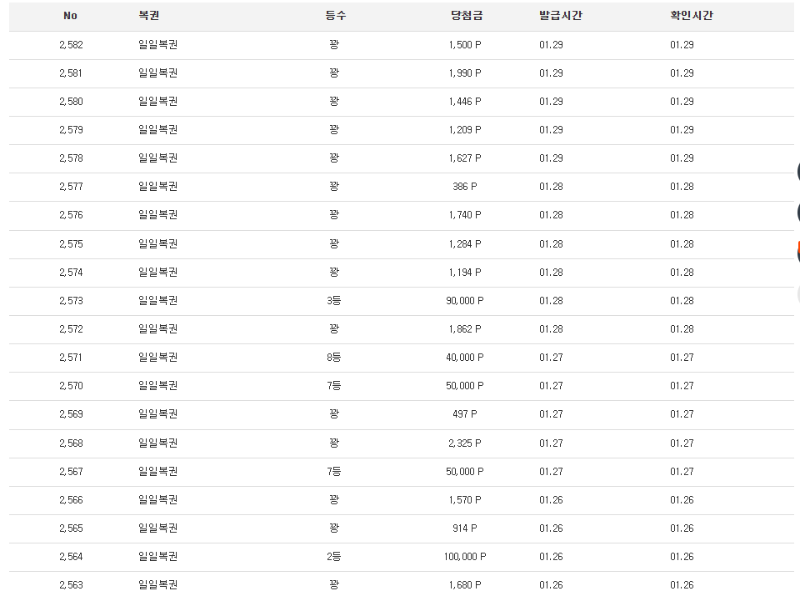The width and height of the screenshot is (800, 606).
Task: Click 7등 rank in row 2,570
Action: tap(334, 386)
